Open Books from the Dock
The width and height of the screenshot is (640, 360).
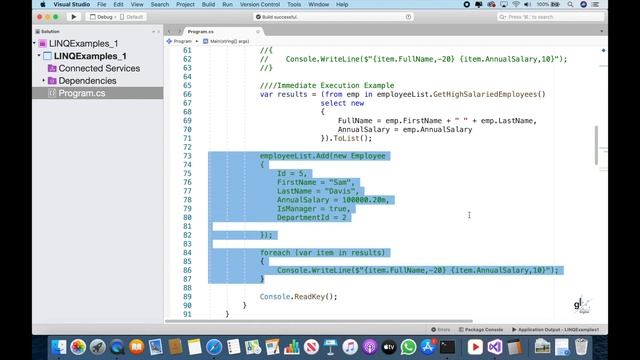[137, 347]
